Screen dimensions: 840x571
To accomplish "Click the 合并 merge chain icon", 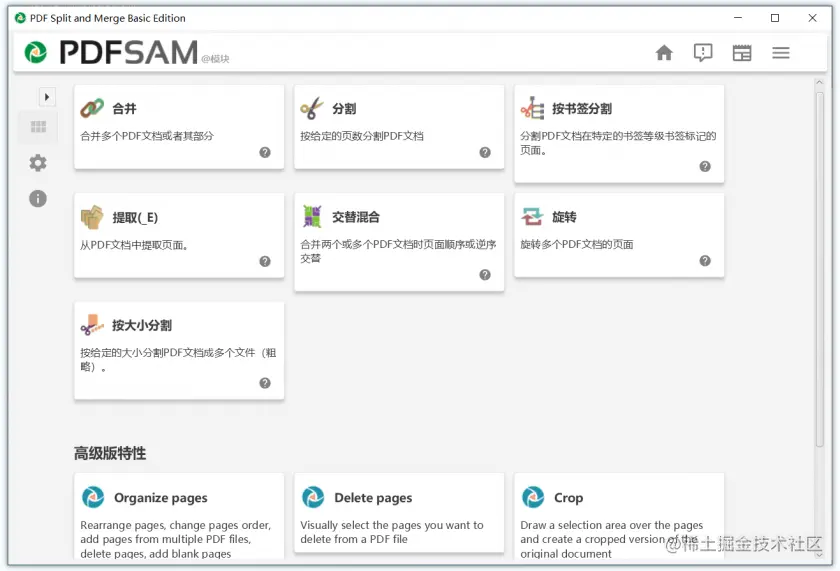I will pyautogui.click(x=92, y=108).
